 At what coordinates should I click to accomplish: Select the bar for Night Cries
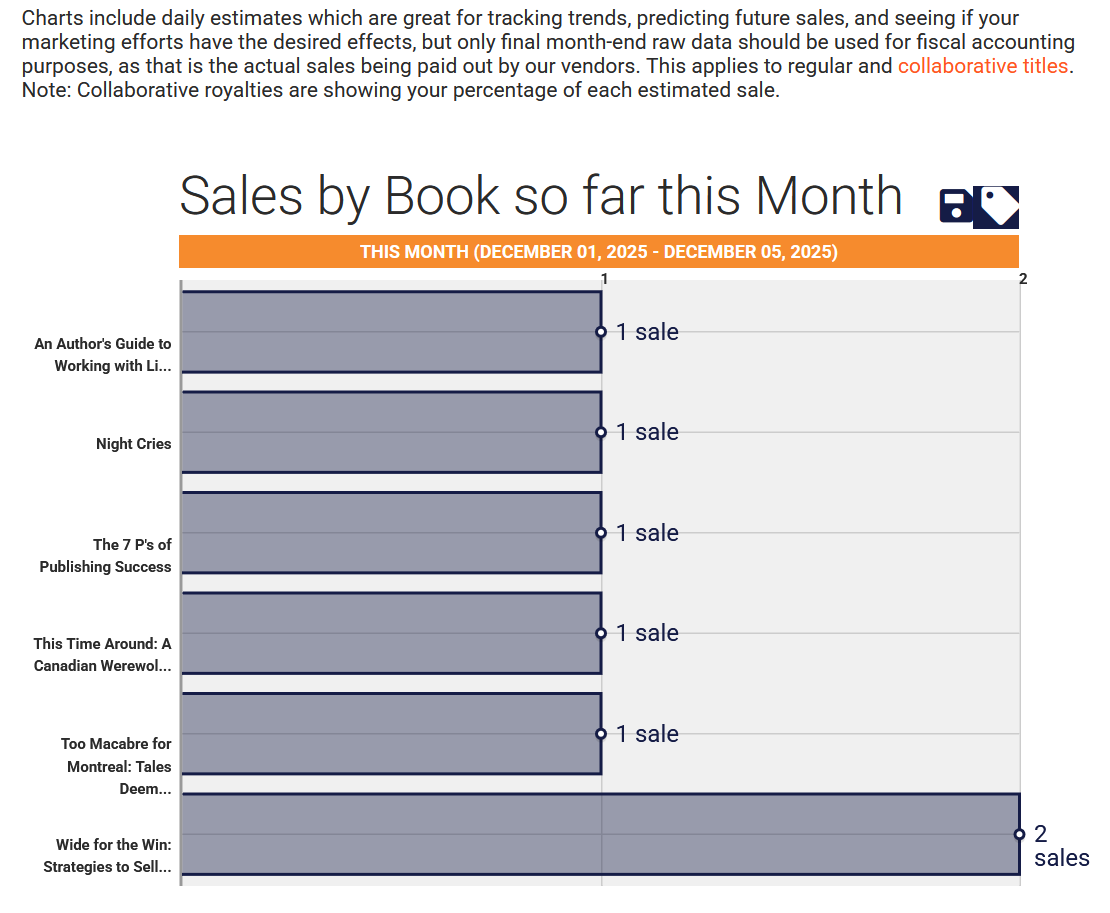click(x=390, y=432)
